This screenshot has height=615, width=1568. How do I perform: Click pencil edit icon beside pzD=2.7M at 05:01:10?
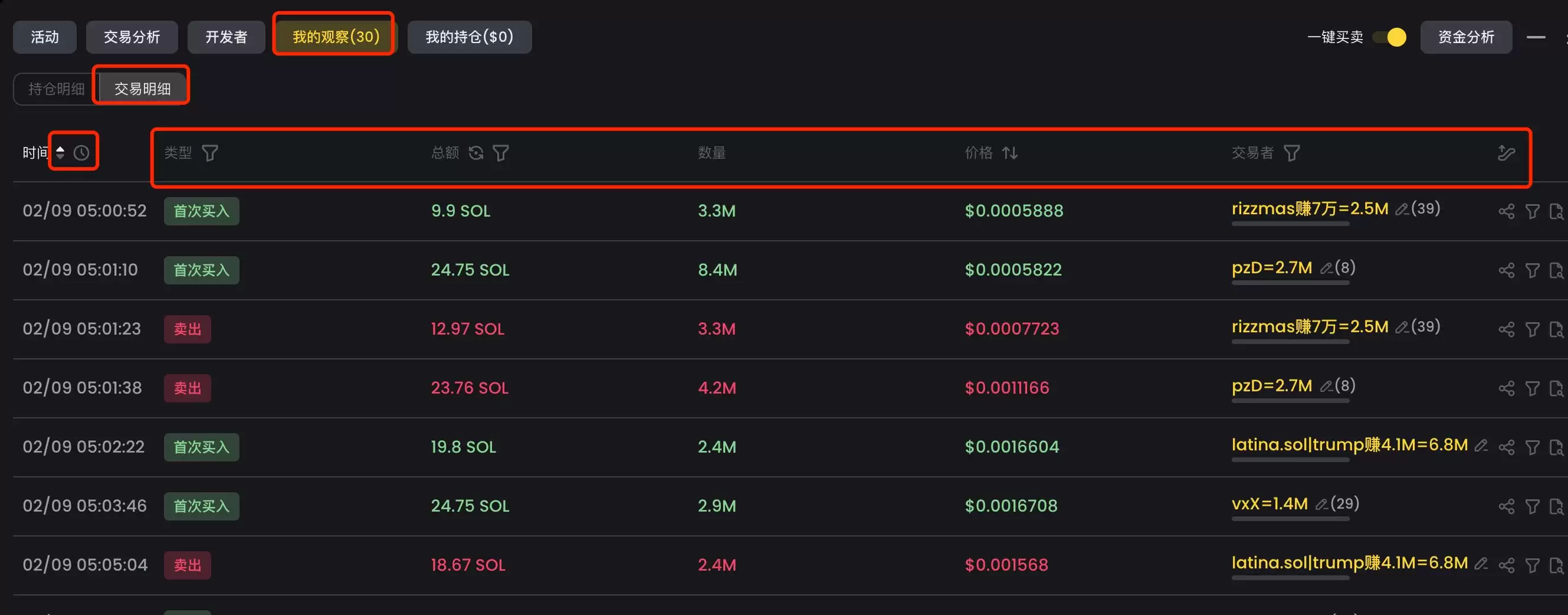(x=1325, y=268)
